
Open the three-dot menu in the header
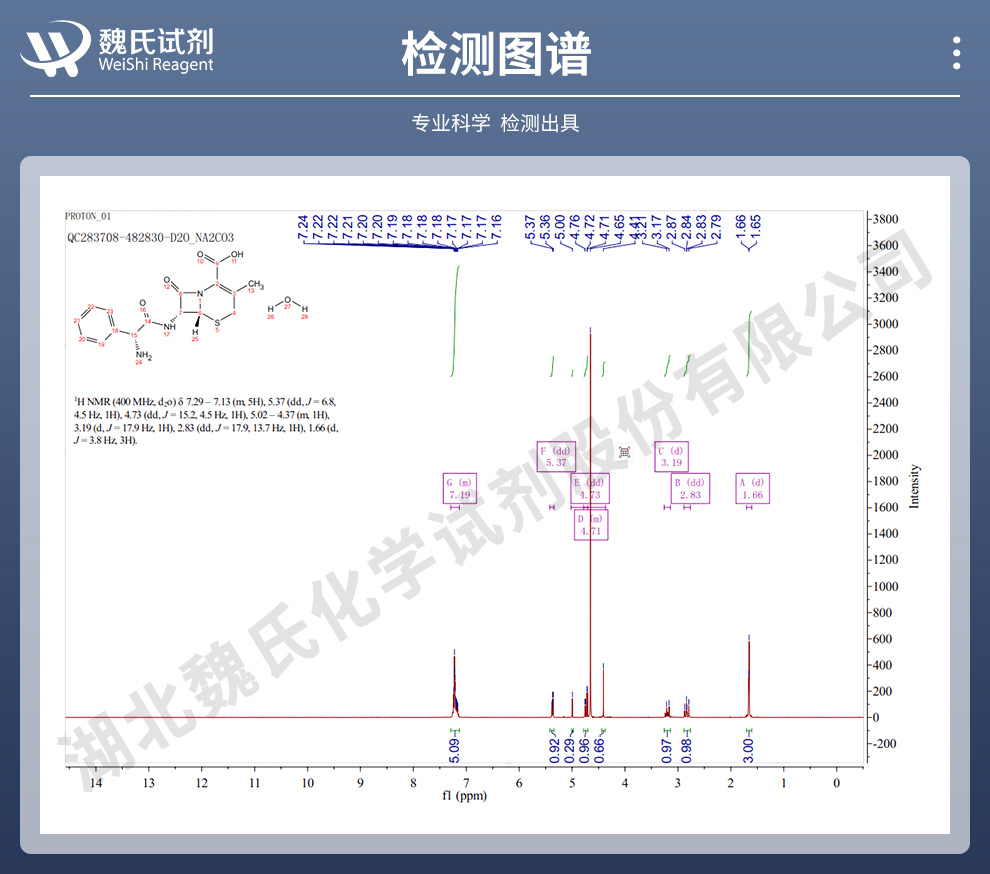[x=957, y=53]
